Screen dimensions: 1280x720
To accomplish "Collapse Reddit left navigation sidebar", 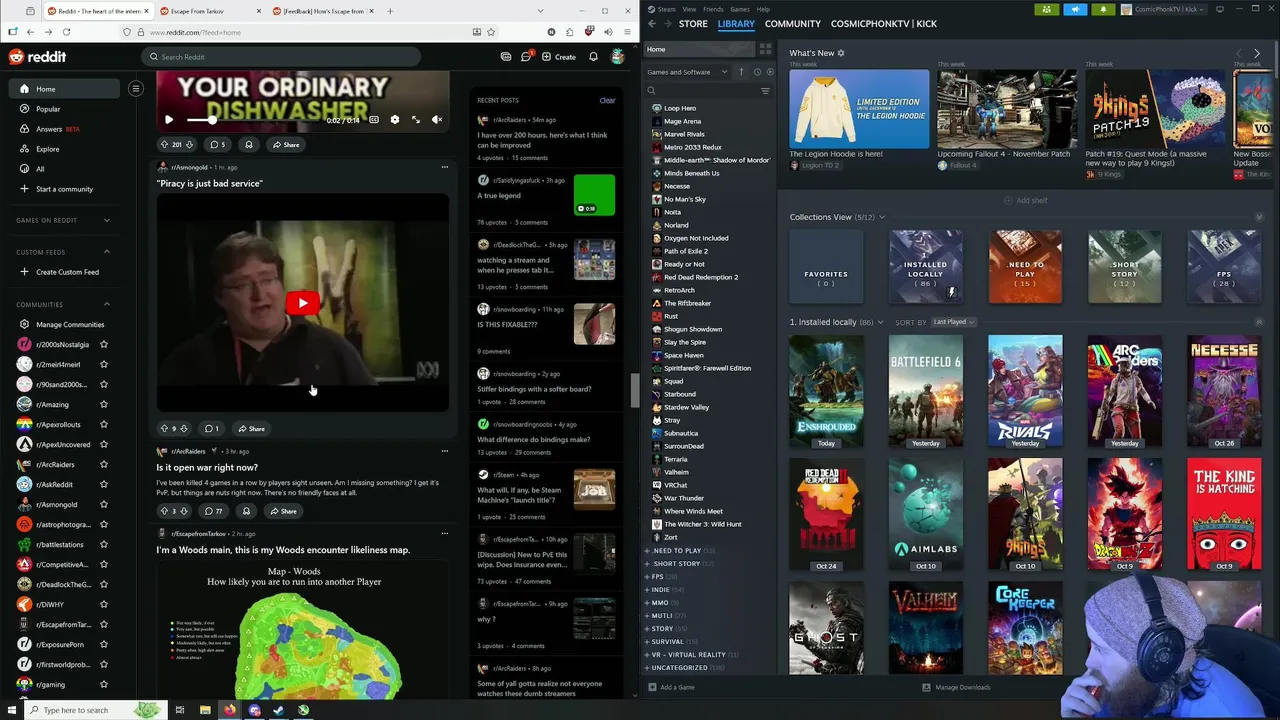I will click(x=136, y=89).
